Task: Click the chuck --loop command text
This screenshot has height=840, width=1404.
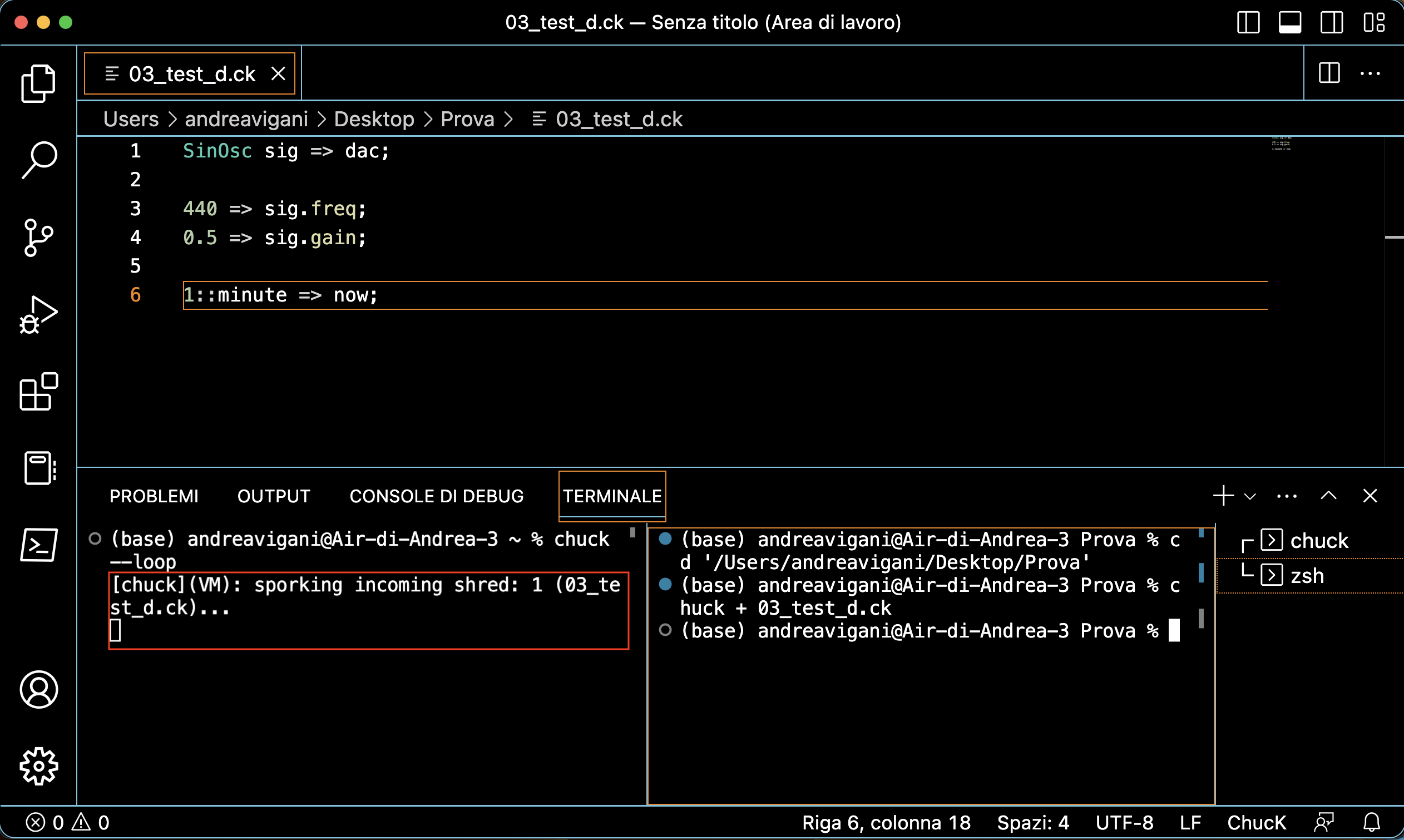Action: pos(359,550)
